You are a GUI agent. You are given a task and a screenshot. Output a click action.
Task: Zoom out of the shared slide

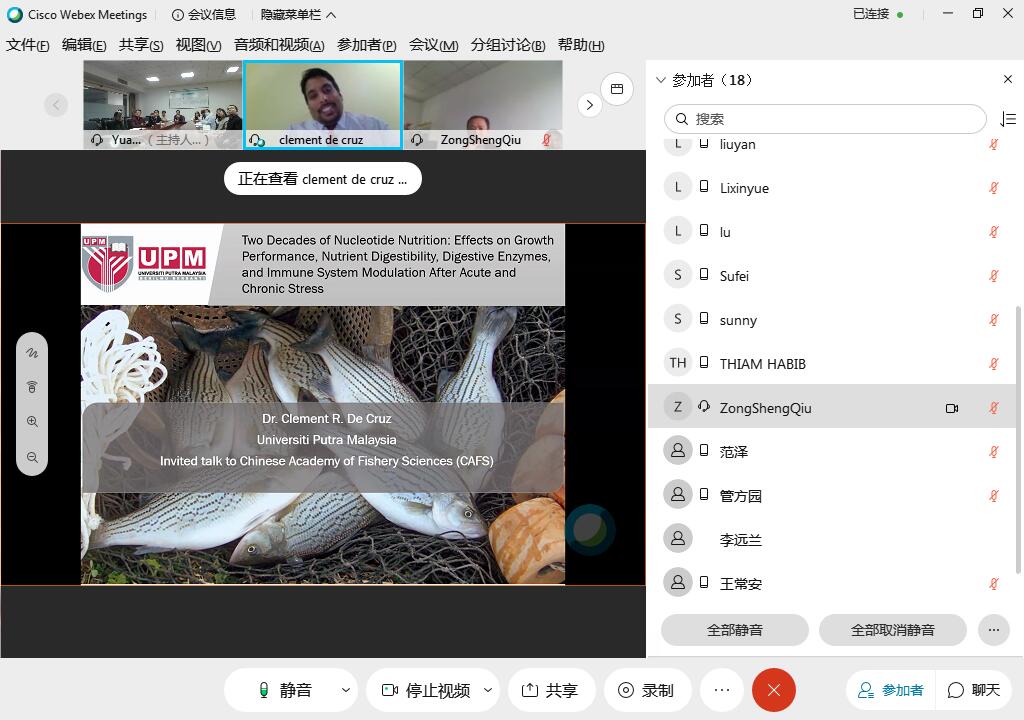click(x=32, y=457)
